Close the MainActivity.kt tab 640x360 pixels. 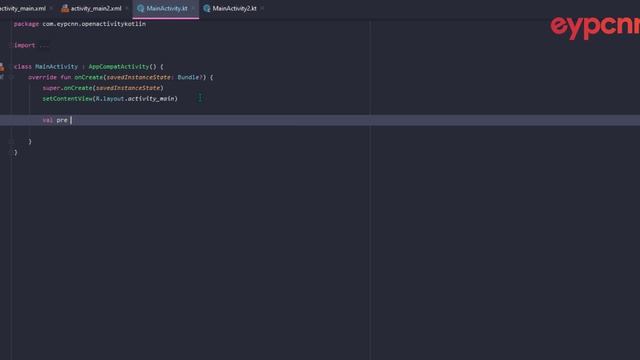click(193, 8)
